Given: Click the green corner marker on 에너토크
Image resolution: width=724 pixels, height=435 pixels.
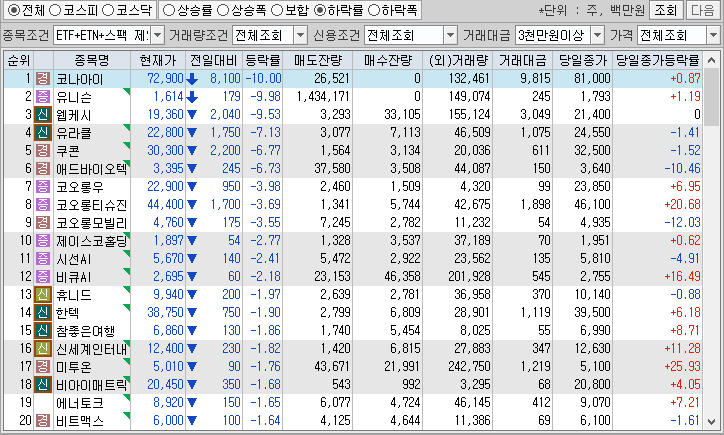Looking at the screenshot, I should click(x=127, y=398).
